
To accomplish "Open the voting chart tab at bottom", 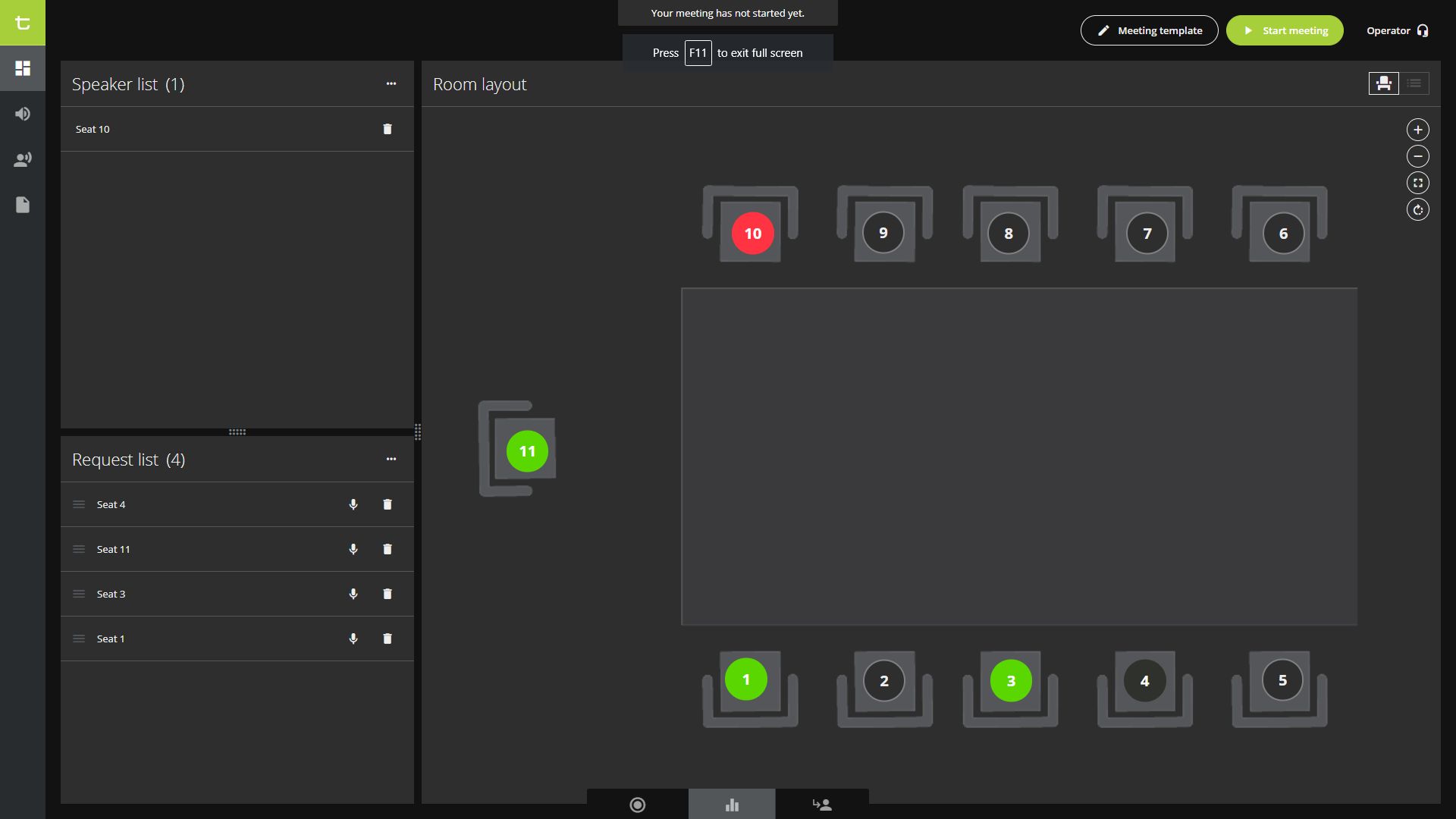I will point(732,805).
